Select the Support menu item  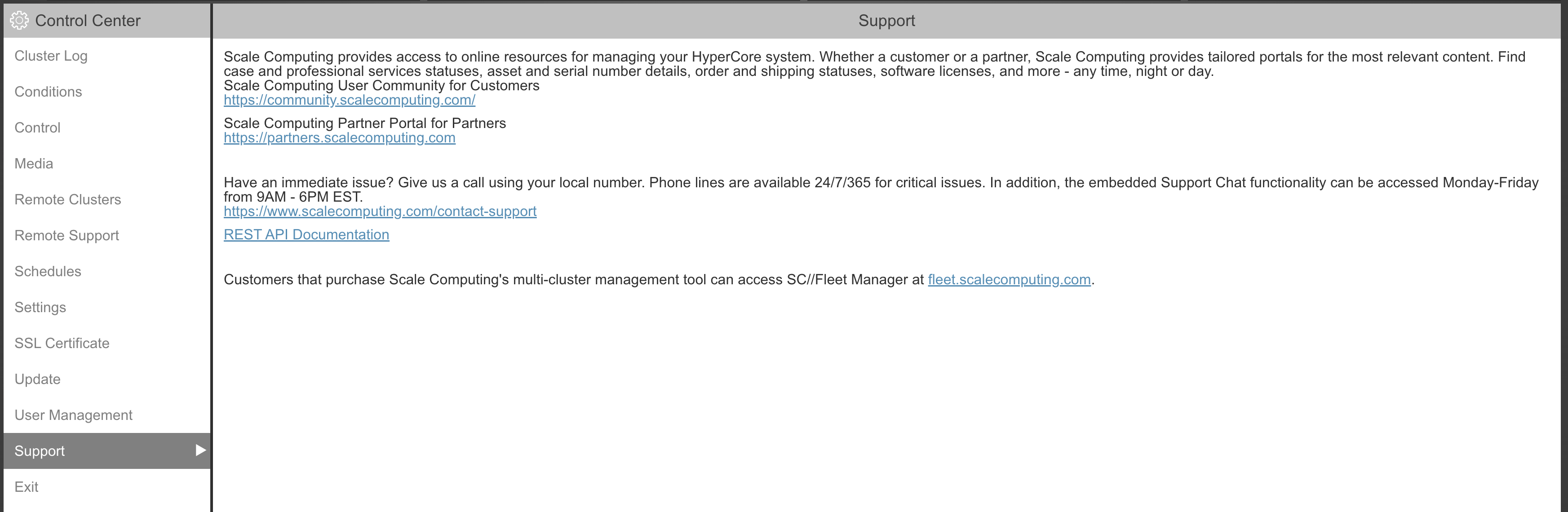[x=106, y=451]
